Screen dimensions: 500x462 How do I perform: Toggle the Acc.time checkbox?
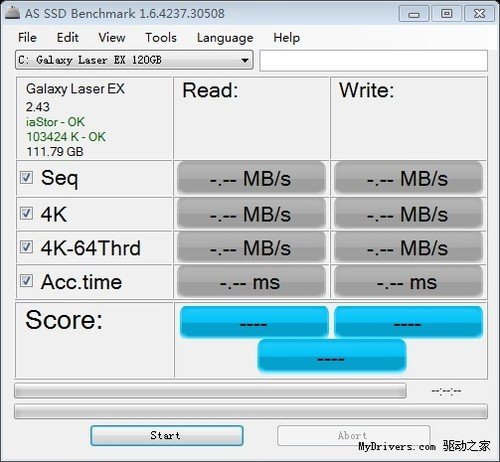(x=26, y=281)
